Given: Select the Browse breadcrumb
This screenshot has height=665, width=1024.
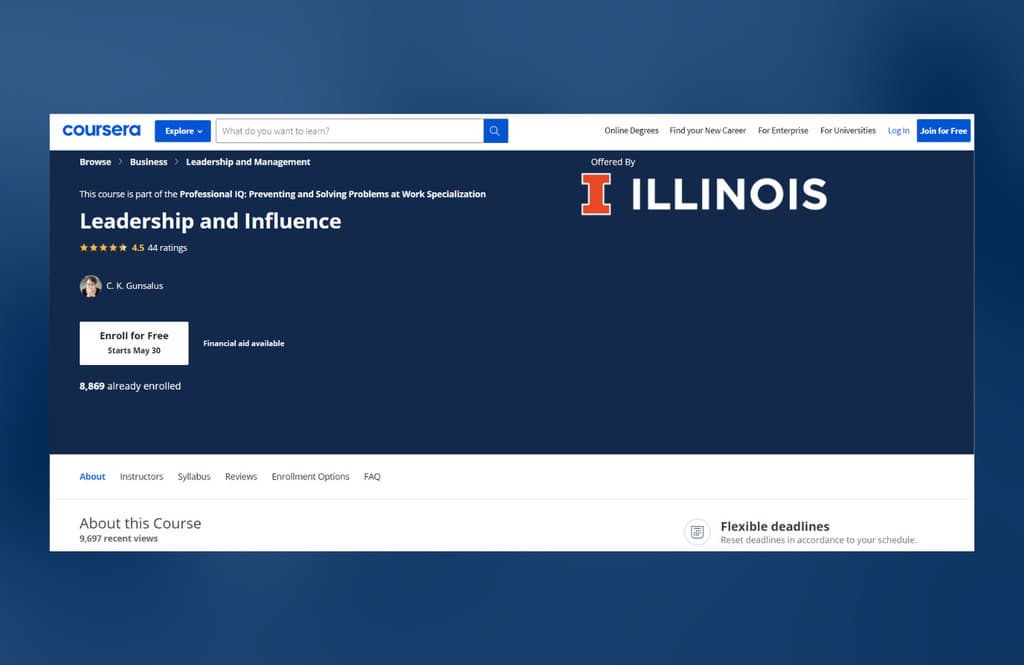Looking at the screenshot, I should (x=95, y=162).
